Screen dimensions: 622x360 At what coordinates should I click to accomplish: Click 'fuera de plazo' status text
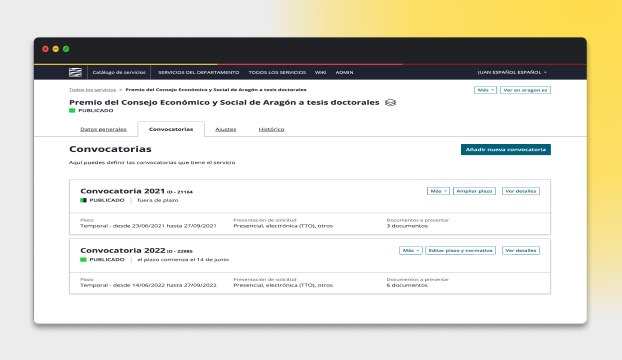point(157,200)
